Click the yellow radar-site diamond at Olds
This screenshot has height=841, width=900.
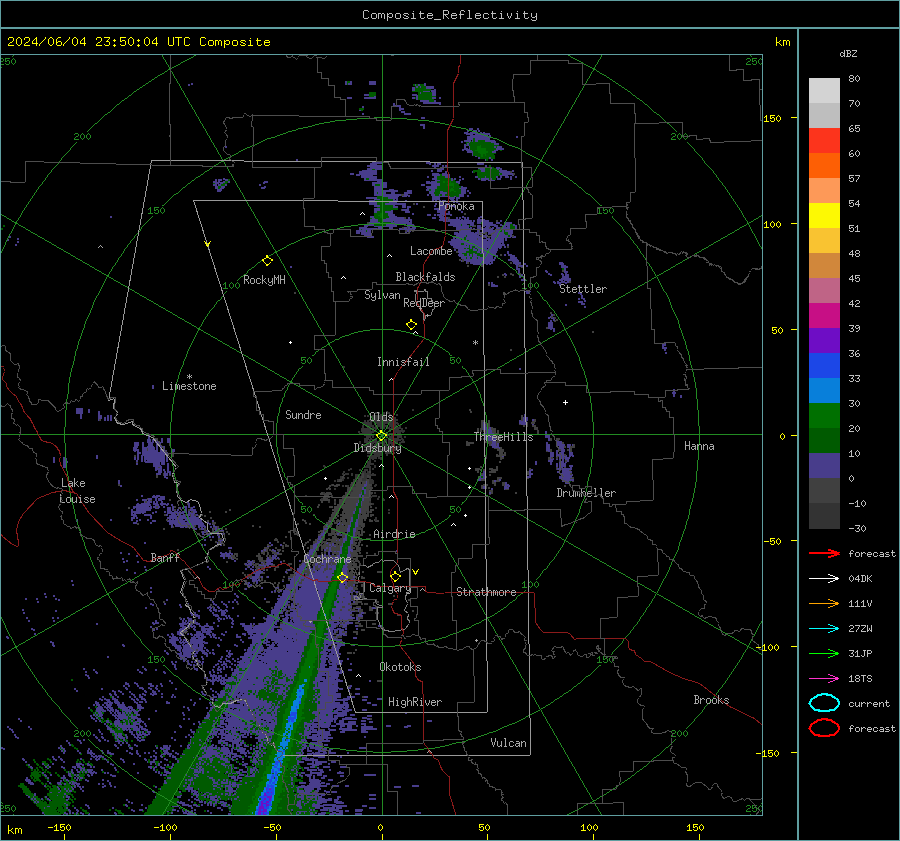[381, 436]
